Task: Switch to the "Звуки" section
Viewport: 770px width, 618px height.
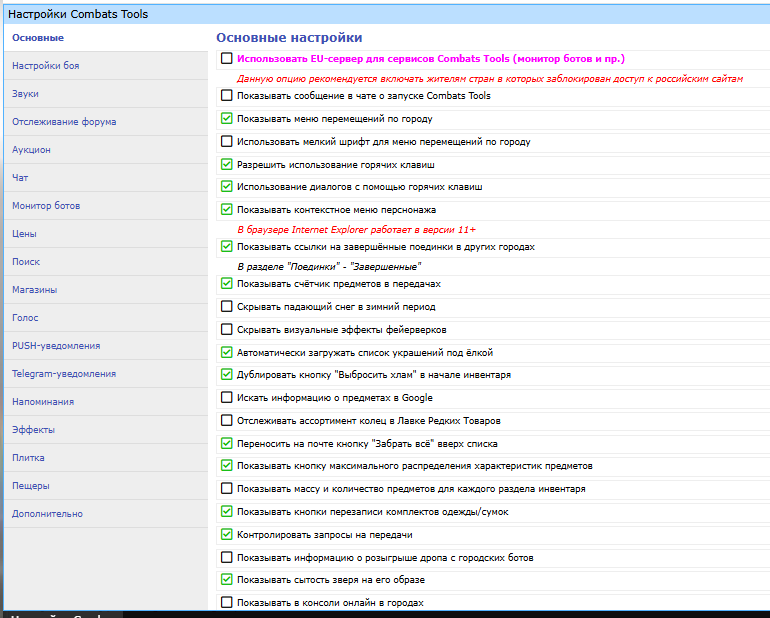Action: (x=26, y=94)
